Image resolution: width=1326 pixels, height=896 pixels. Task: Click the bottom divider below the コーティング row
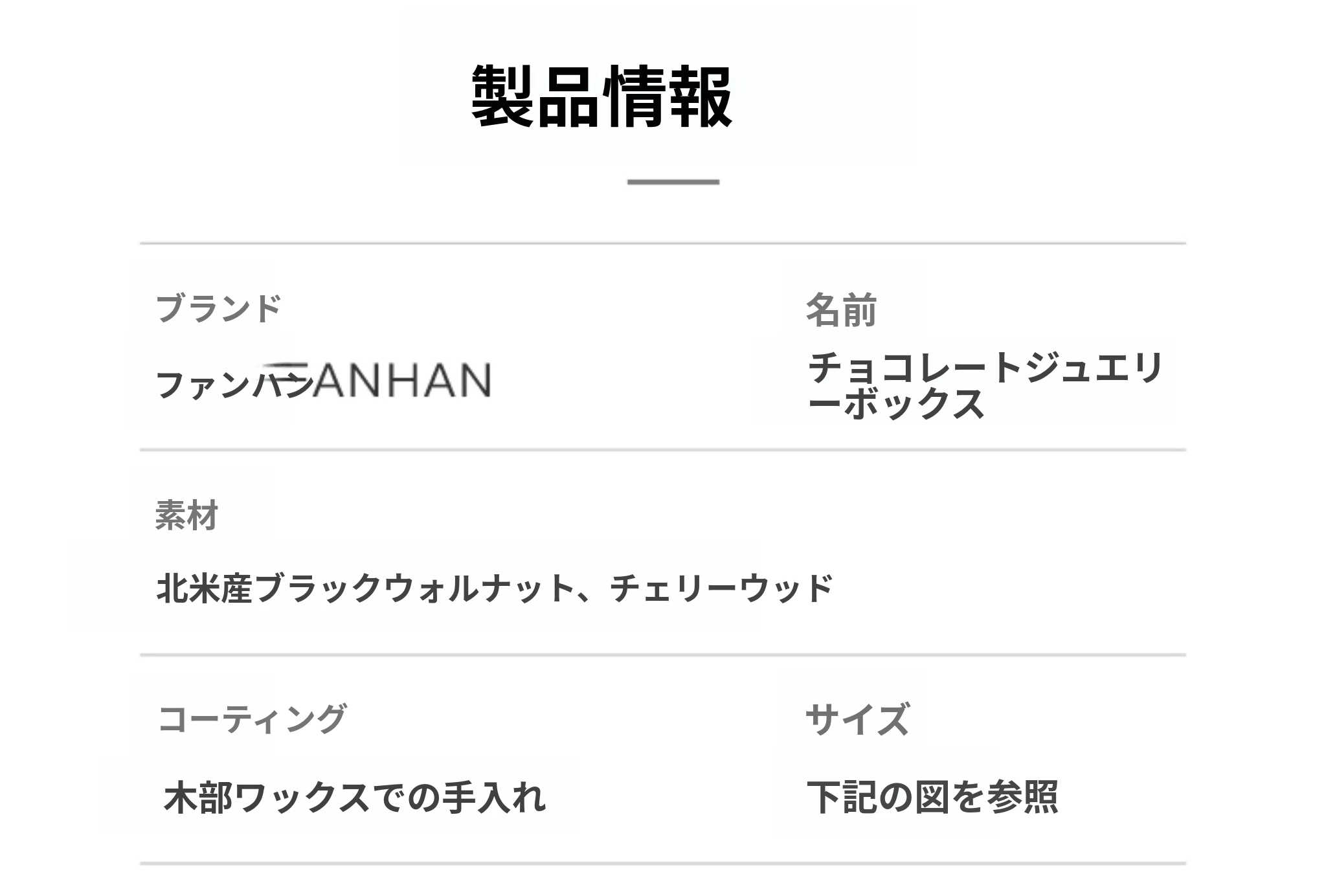[662, 863]
